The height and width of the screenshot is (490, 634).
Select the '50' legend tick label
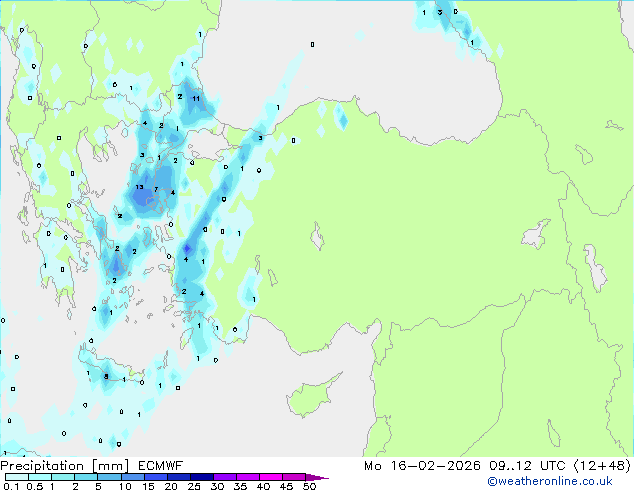pos(309,486)
